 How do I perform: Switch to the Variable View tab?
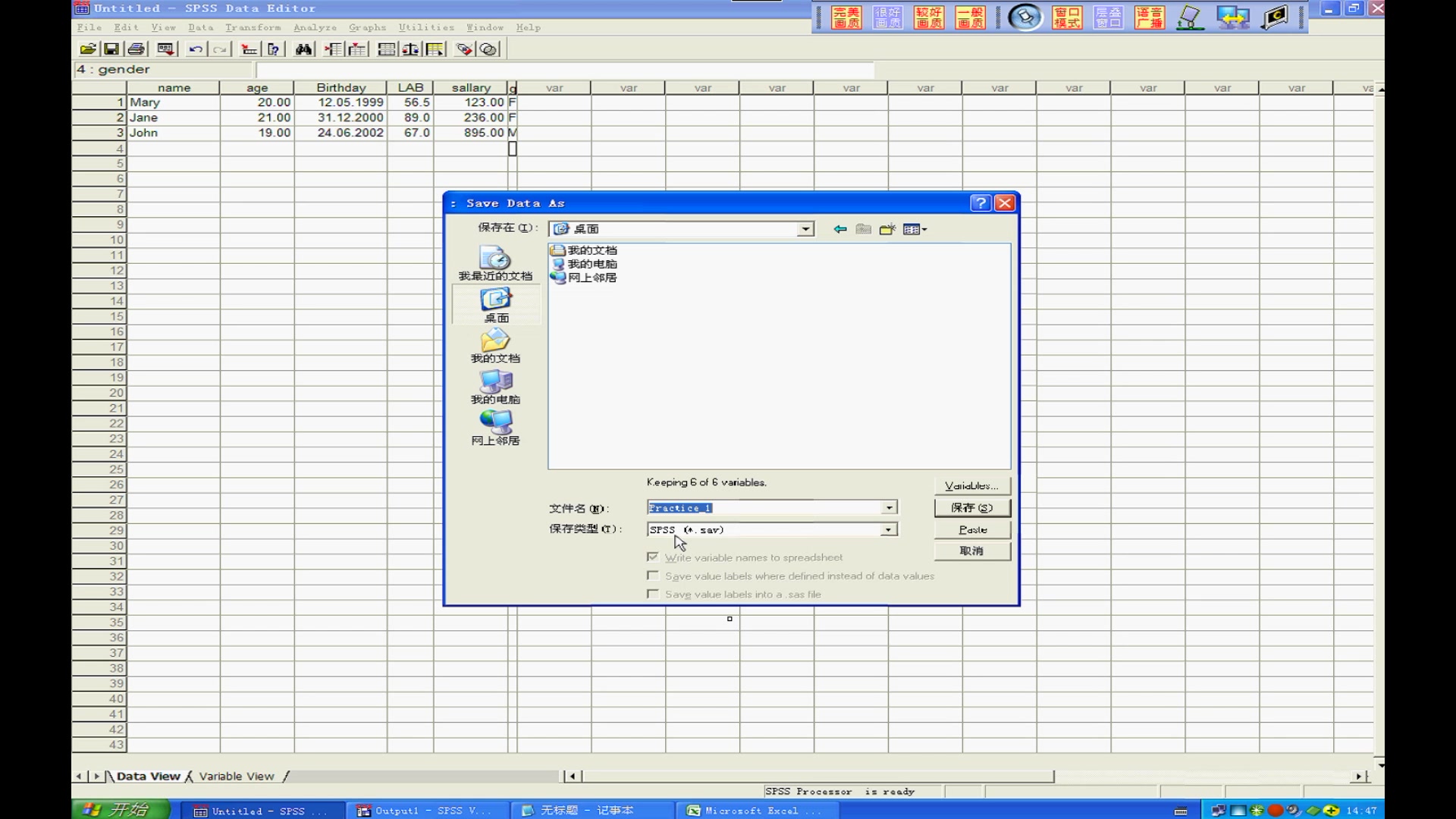click(237, 777)
